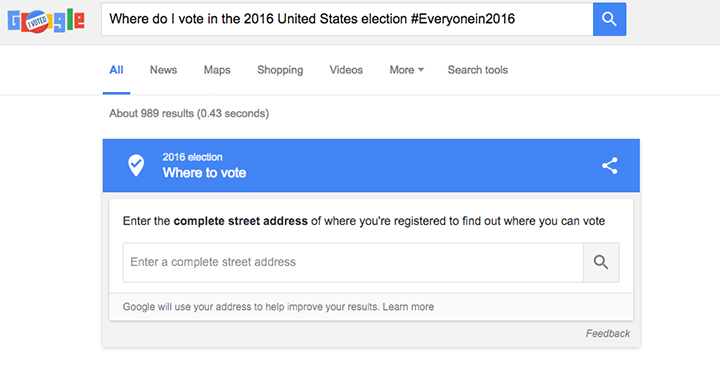Click the 'Where to vote' header title
Viewport: 720px width, 368px height.
[x=204, y=173]
